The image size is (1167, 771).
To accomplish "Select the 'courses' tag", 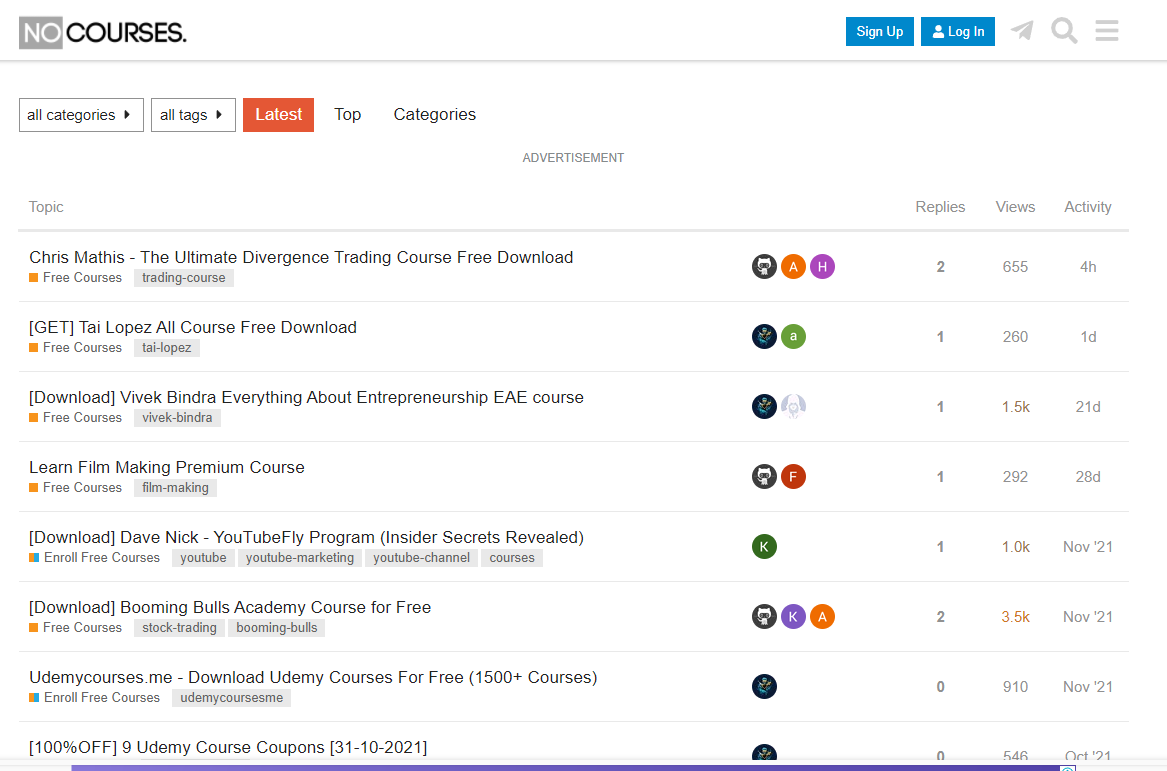I will click(512, 557).
